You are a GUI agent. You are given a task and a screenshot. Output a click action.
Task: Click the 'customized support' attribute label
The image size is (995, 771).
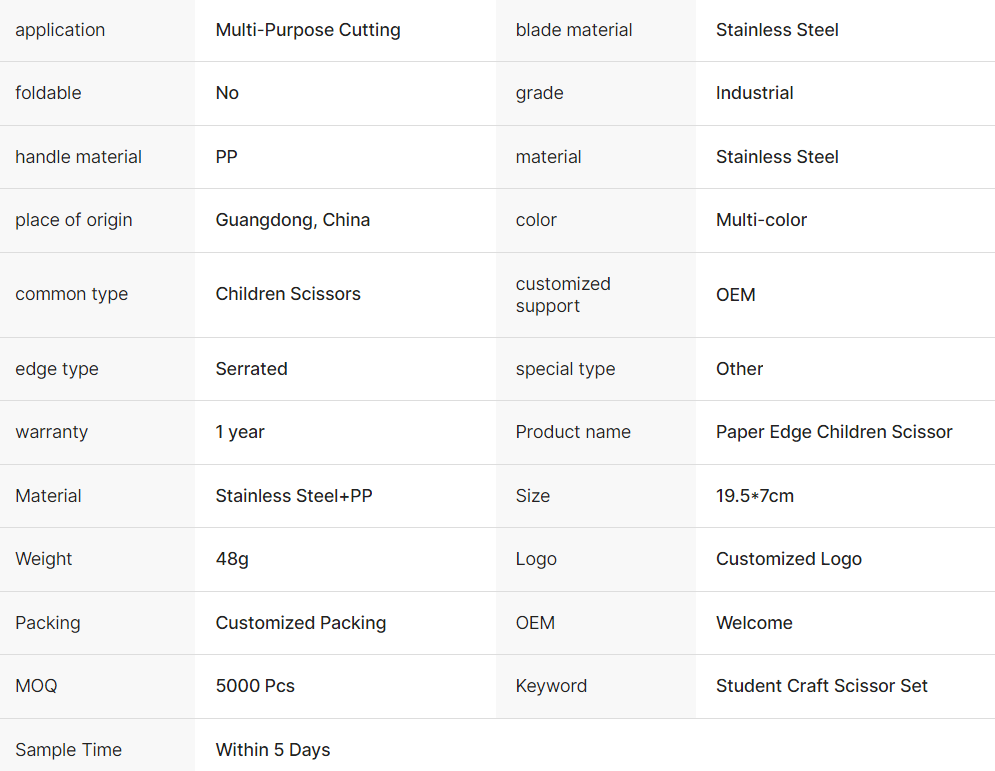(563, 295)
